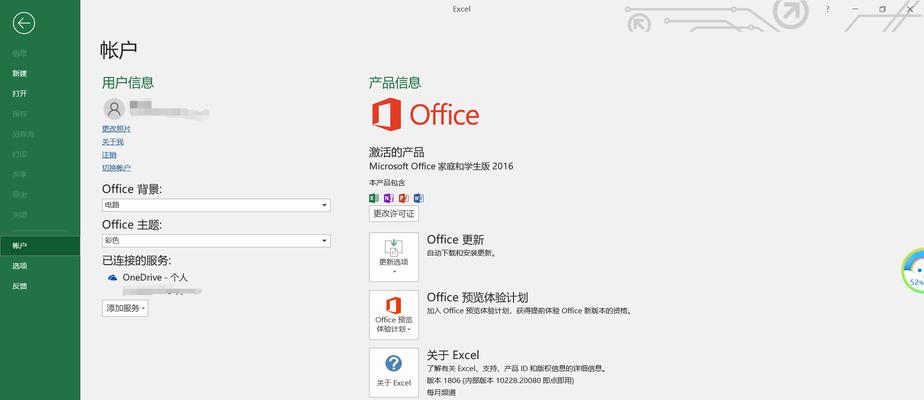Select the dimmed 共享 sidebar item

click(19, 174)
